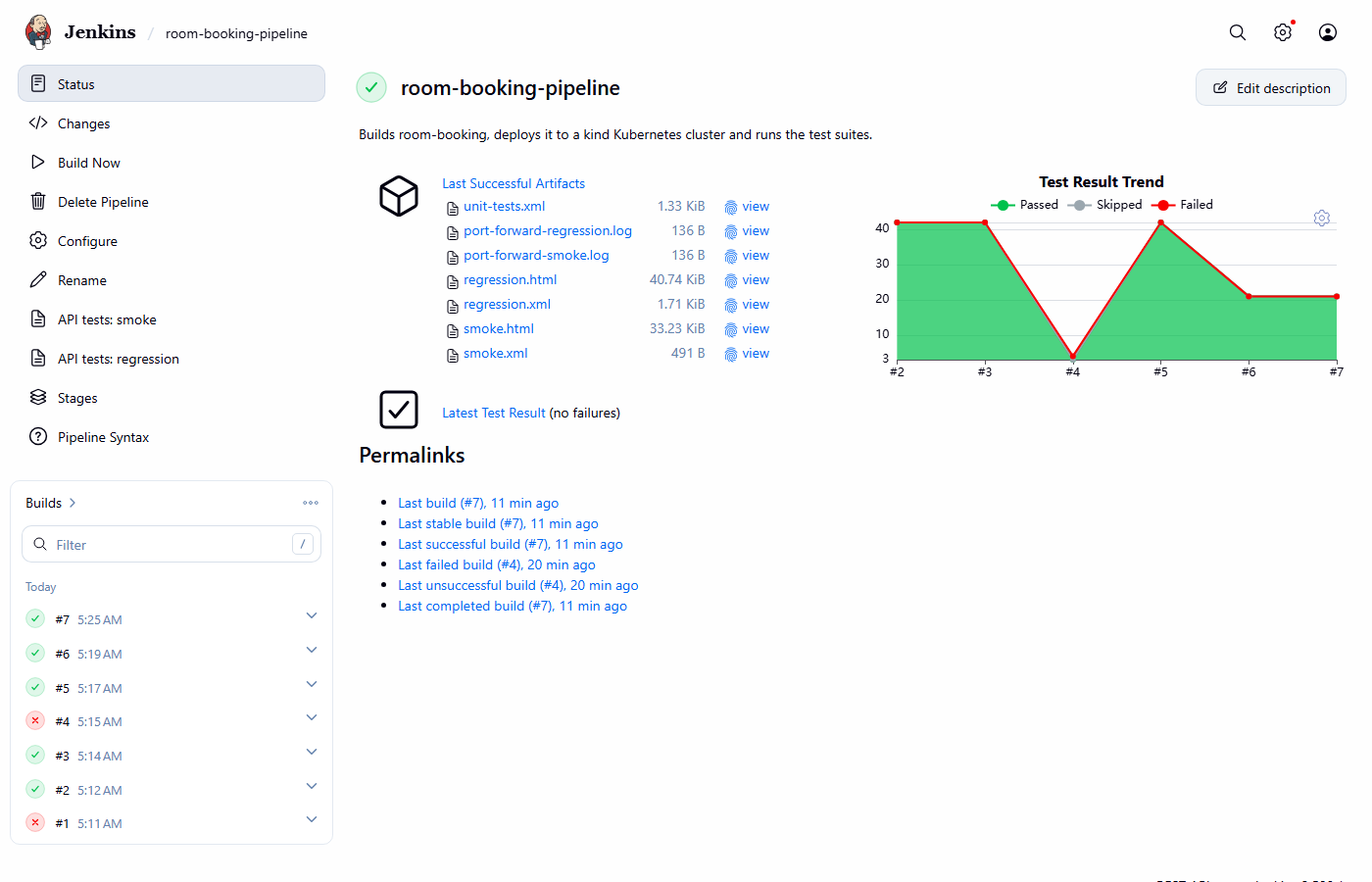
Task: Open regression.html artifact link
Action: [510, 279]
